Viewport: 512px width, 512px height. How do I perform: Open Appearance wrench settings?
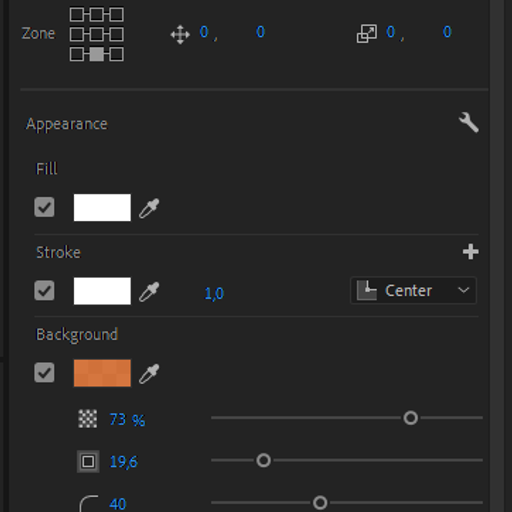(x=469, y=123)
